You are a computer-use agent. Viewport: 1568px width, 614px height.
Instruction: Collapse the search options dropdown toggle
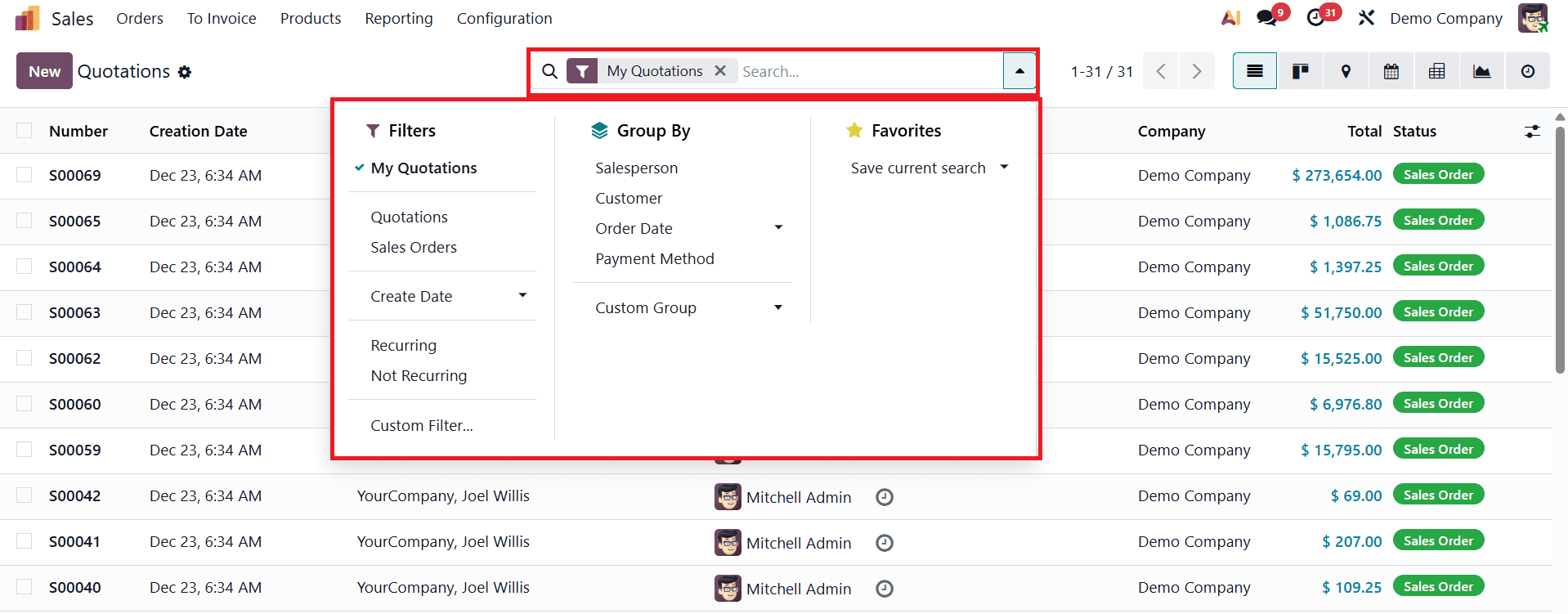coord(1019,71)
